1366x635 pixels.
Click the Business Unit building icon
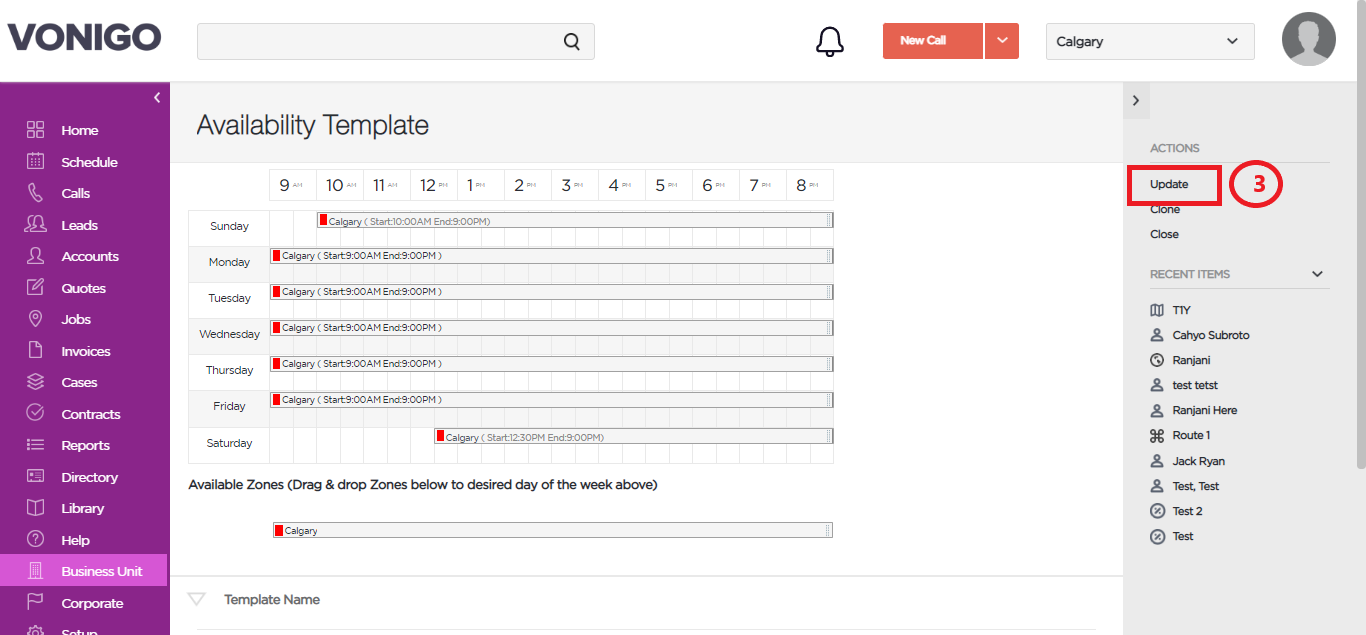36,571
